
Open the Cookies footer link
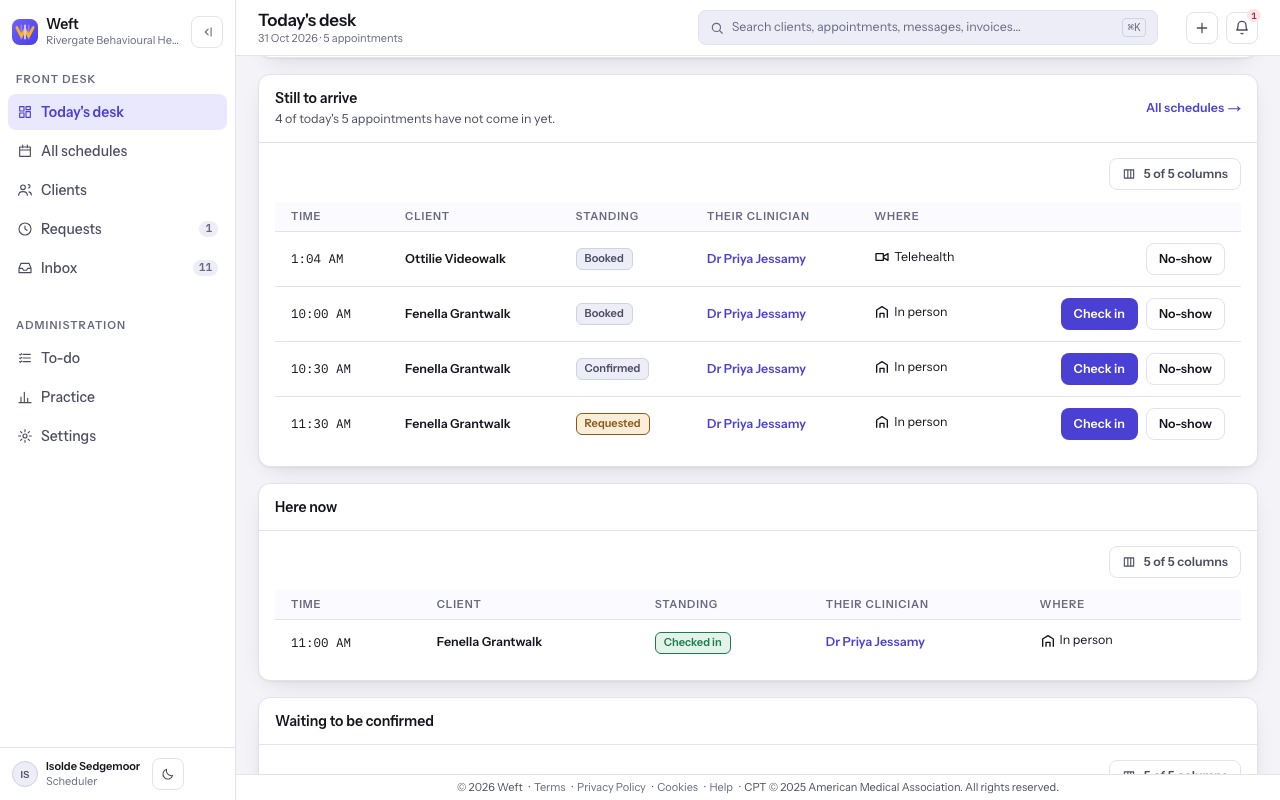pos(677,787)
